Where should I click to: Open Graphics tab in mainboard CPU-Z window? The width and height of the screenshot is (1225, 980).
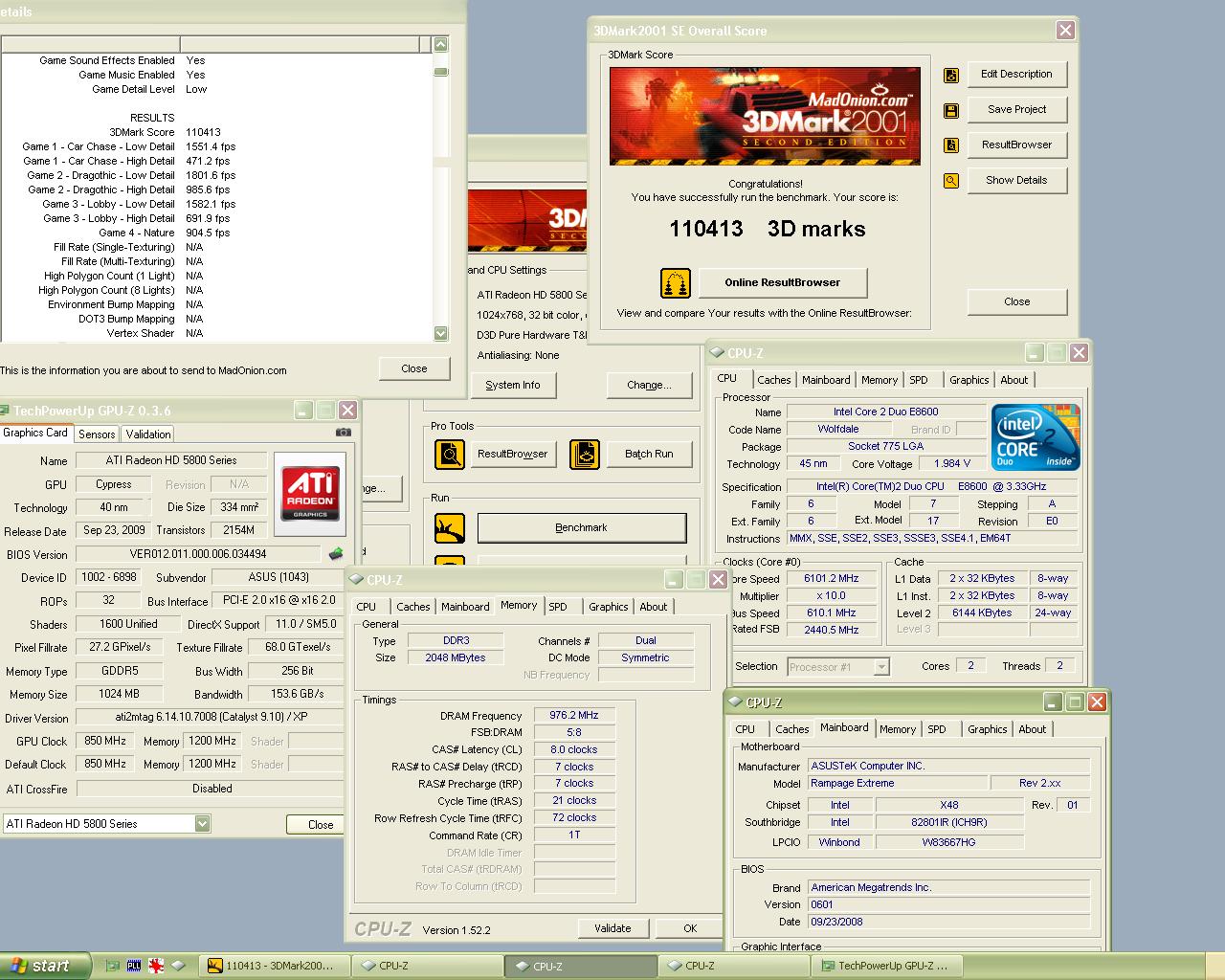(x=987, y=729)
